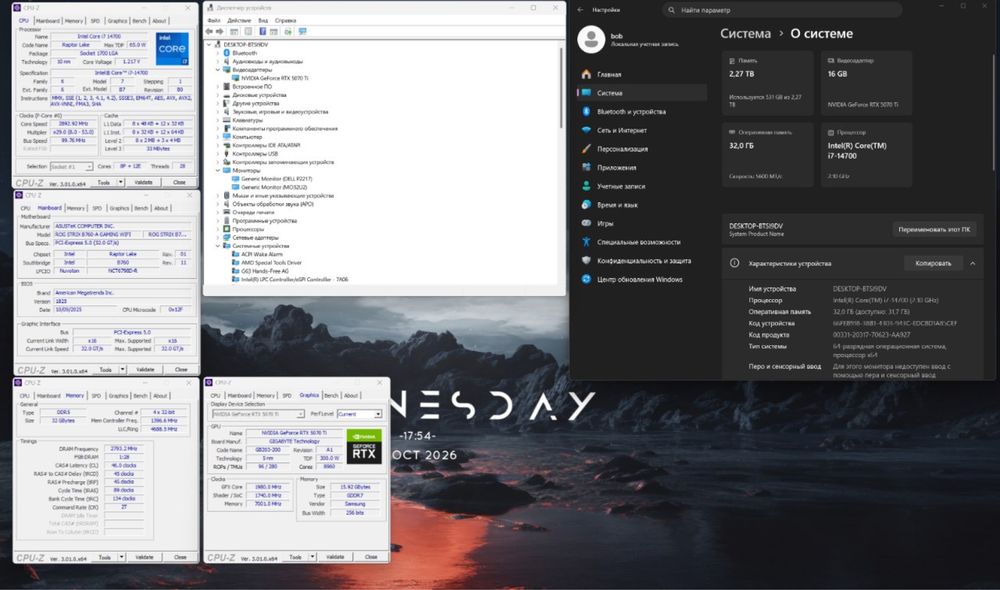The width and height of the screenshot is (1000, 590).
Task: Expand the Сетевые адаптеры node in Device Manager
Action: [218, 237]
